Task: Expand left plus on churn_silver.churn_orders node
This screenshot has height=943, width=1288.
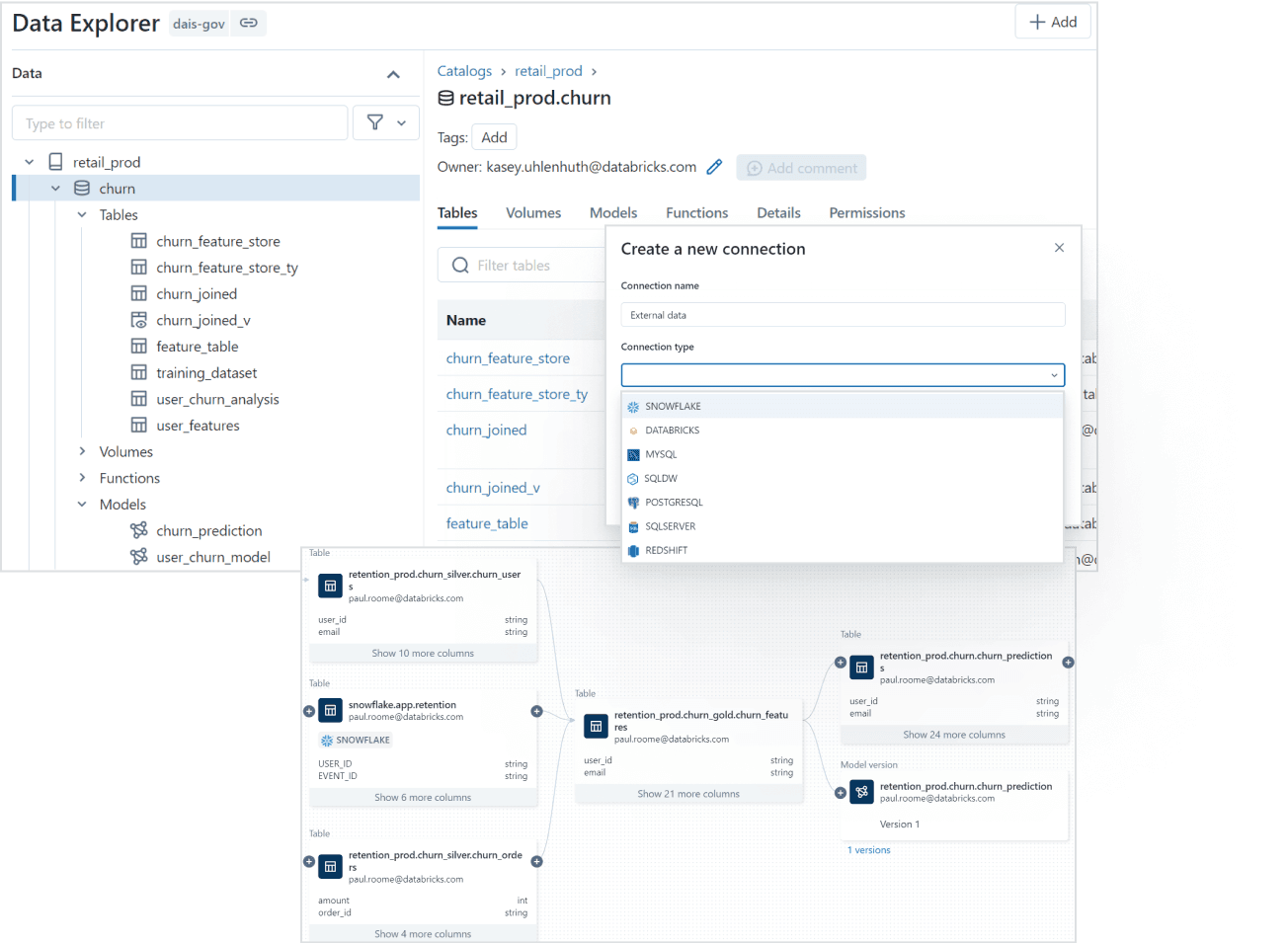Action: [x=309, y=862]
